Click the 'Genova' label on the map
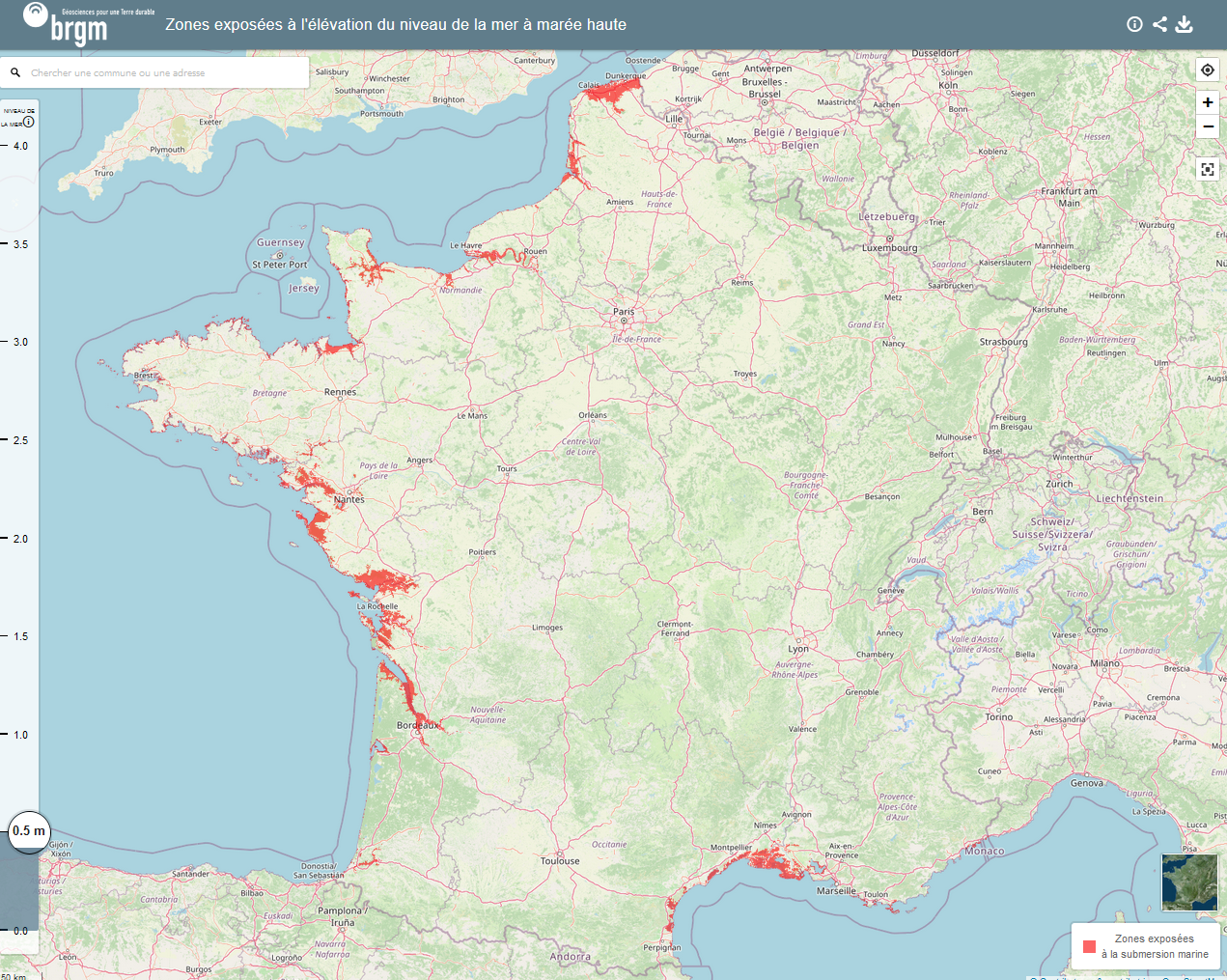The height and width of the screenshot is (980, 1227). [1087, 783]
